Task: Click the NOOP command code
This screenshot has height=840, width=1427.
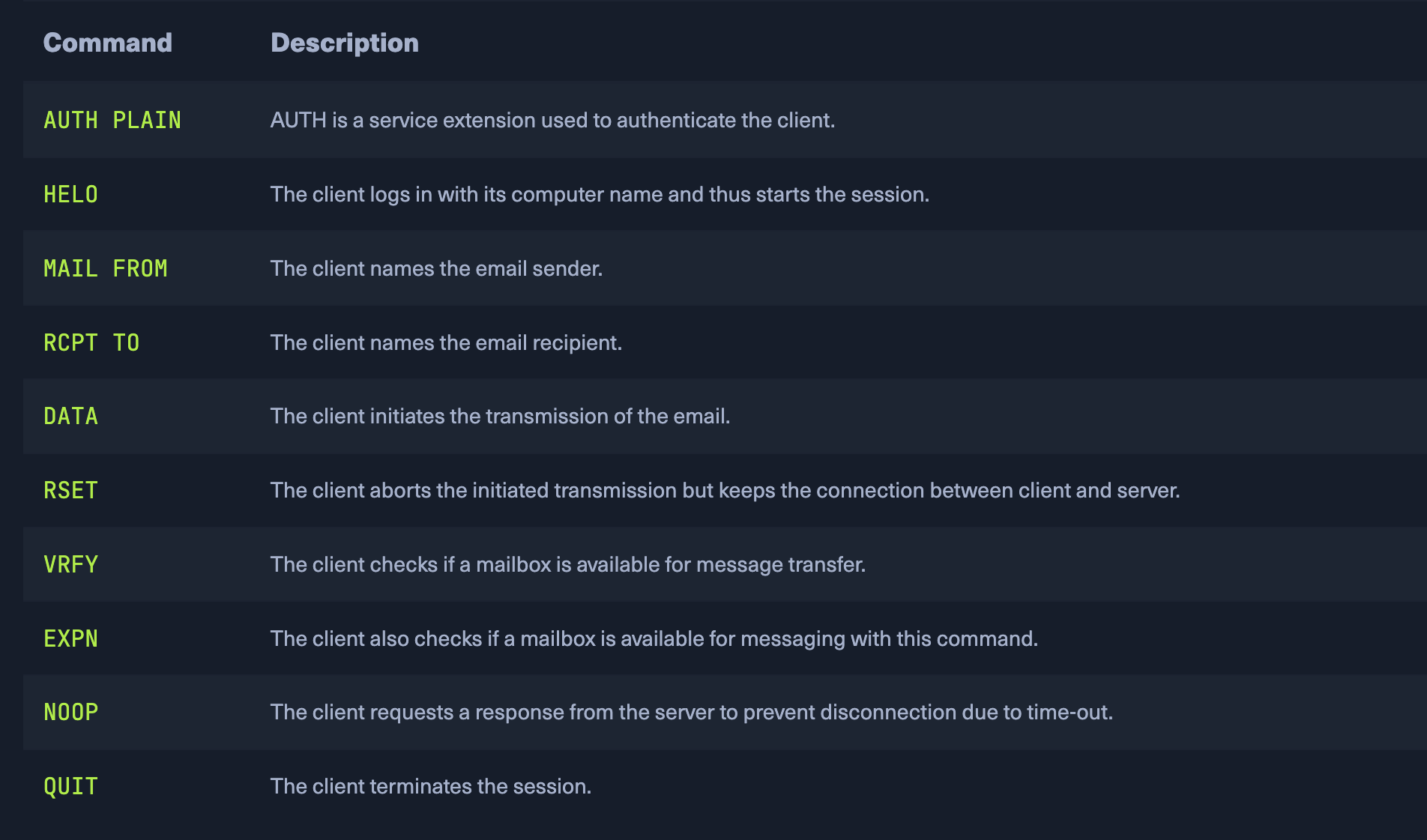Action: pyautogui.click(x=70, y=712)
